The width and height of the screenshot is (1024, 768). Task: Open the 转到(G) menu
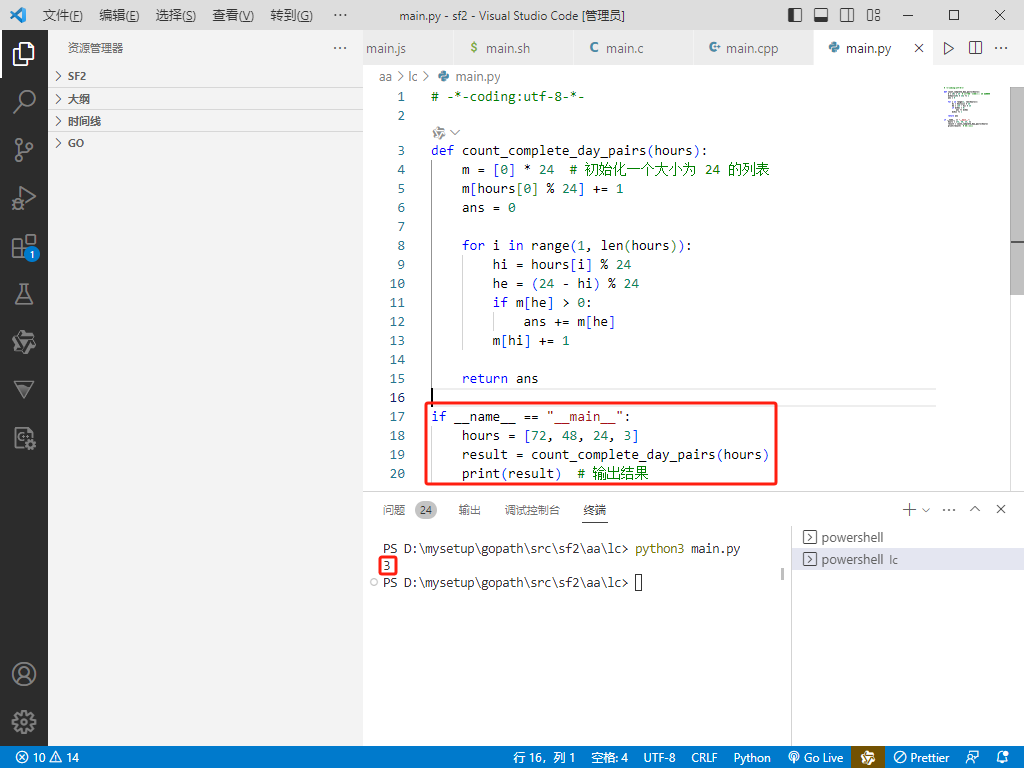click(x=291, y=15)
